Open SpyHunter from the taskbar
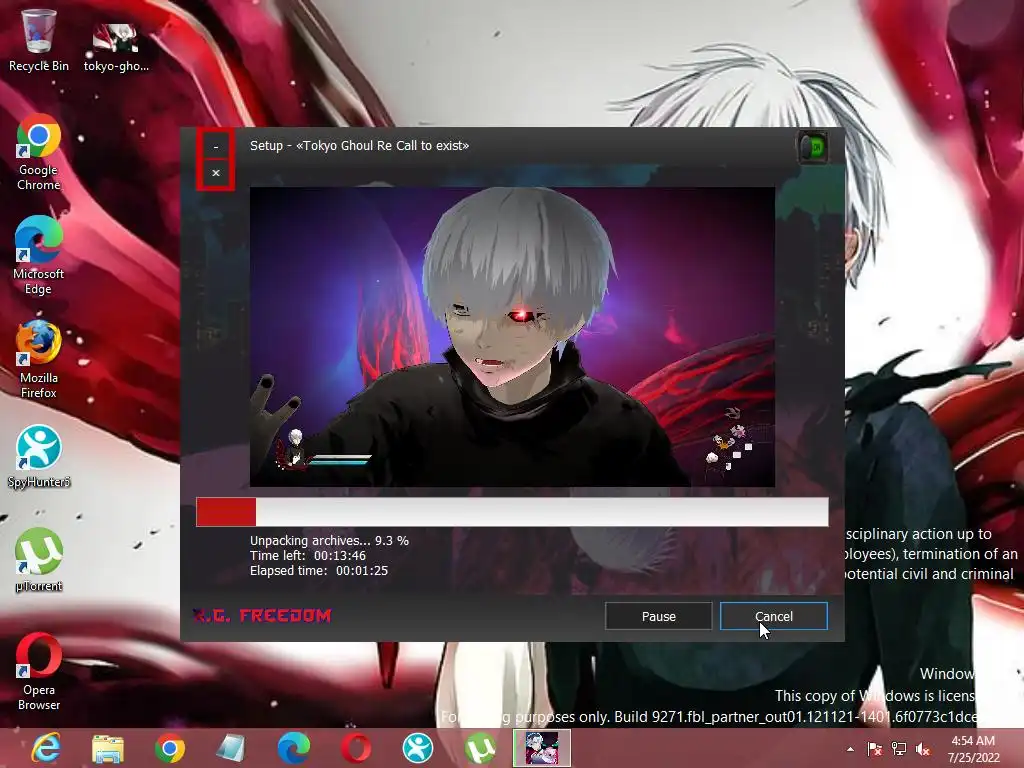1024x768 pixels. pos(418,748)
